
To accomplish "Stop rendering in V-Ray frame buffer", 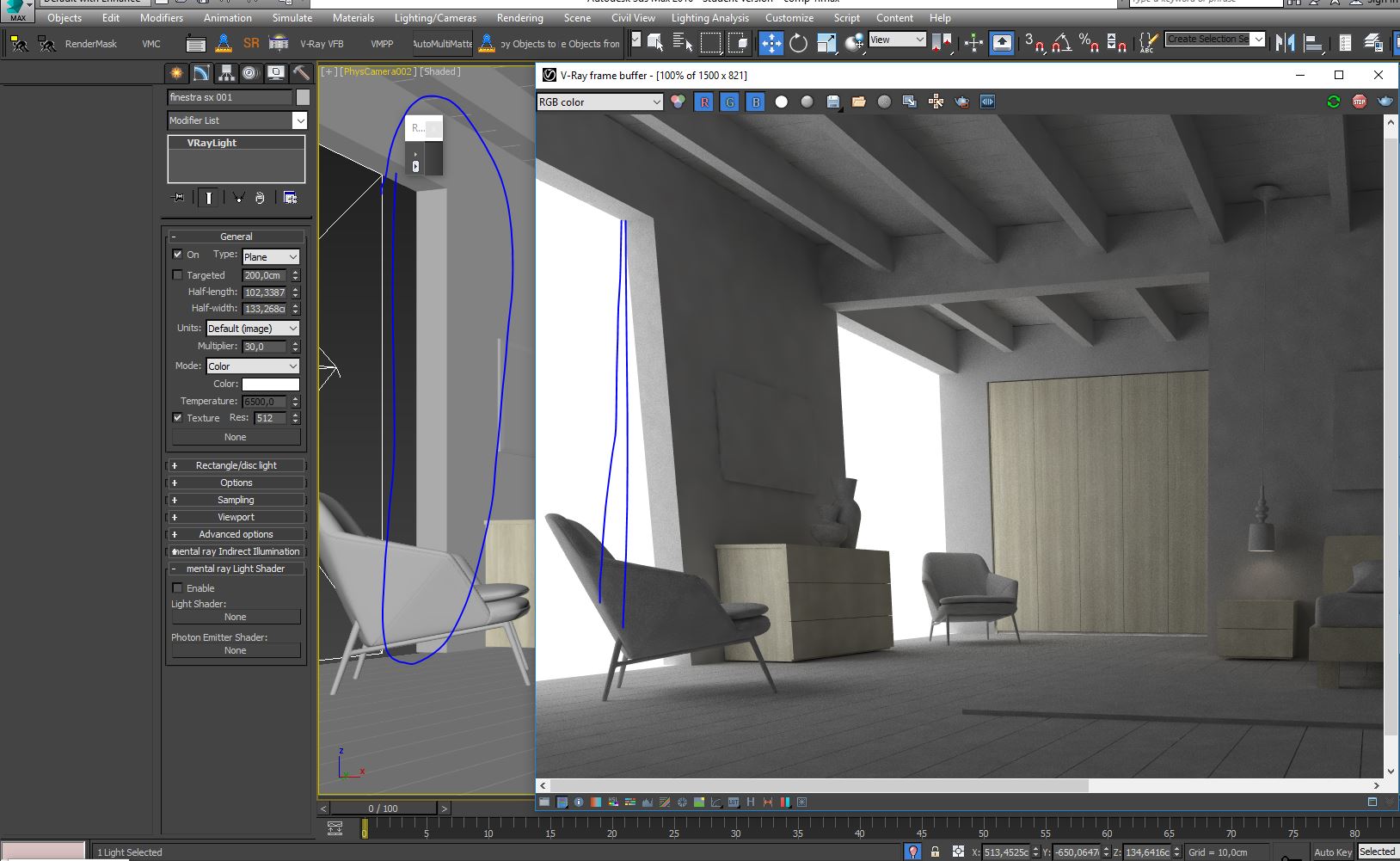I will click(x=1359, y=101).
